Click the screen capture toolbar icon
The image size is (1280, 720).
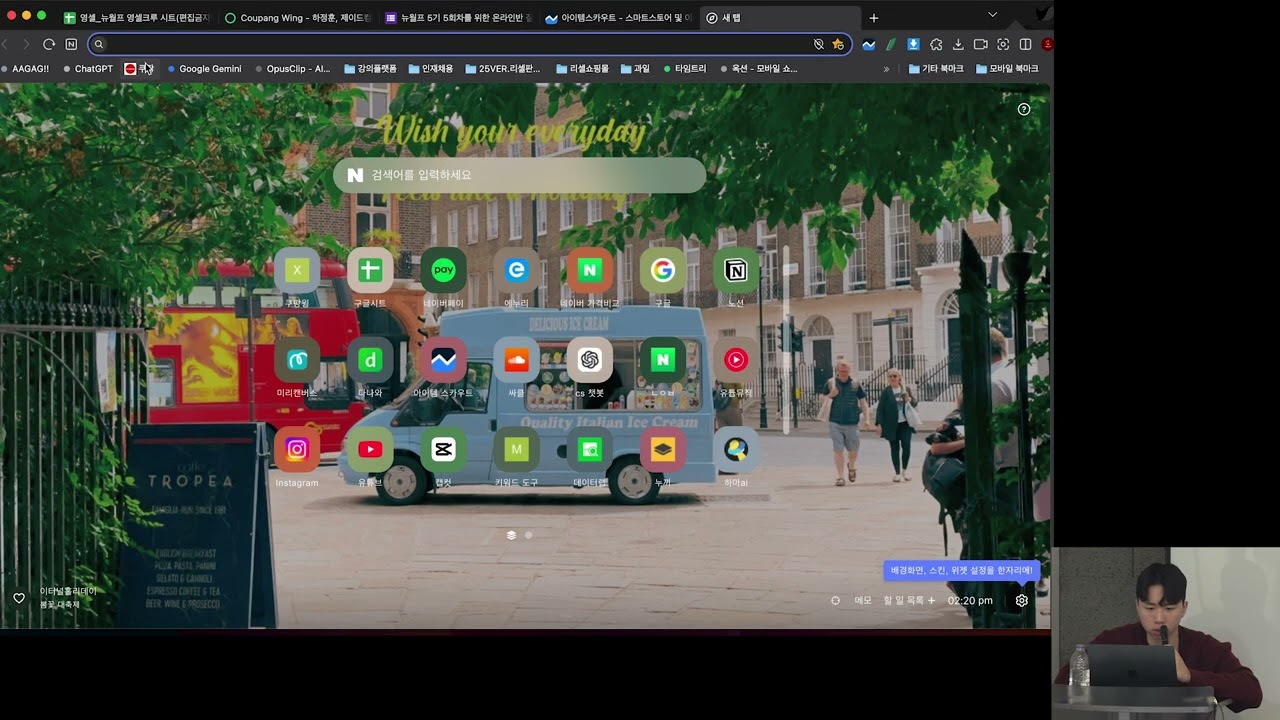pos(1003,44)
